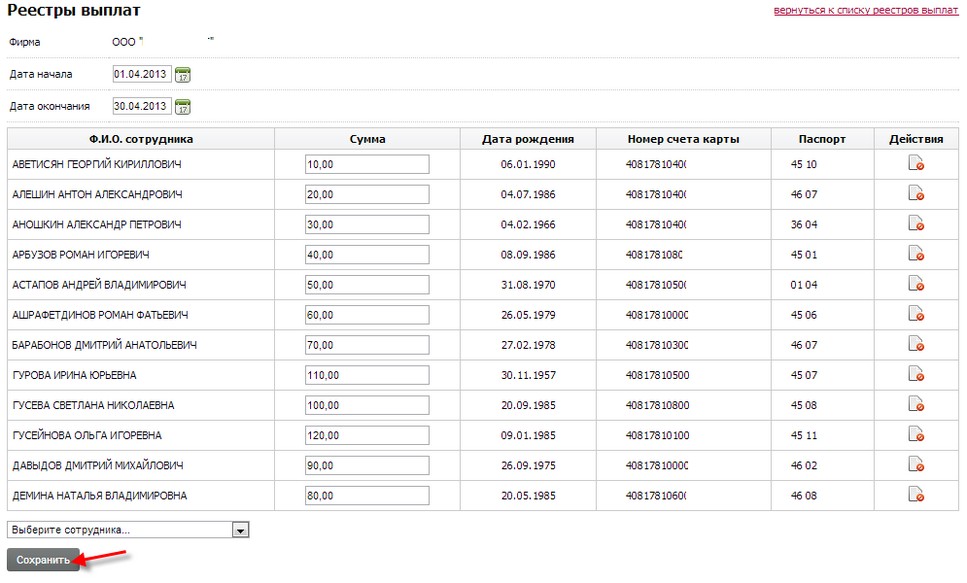This screenshot has height=583, width=967.
Task: Open calendar picker next to Дата окончания field
Action: coord(185,106)
